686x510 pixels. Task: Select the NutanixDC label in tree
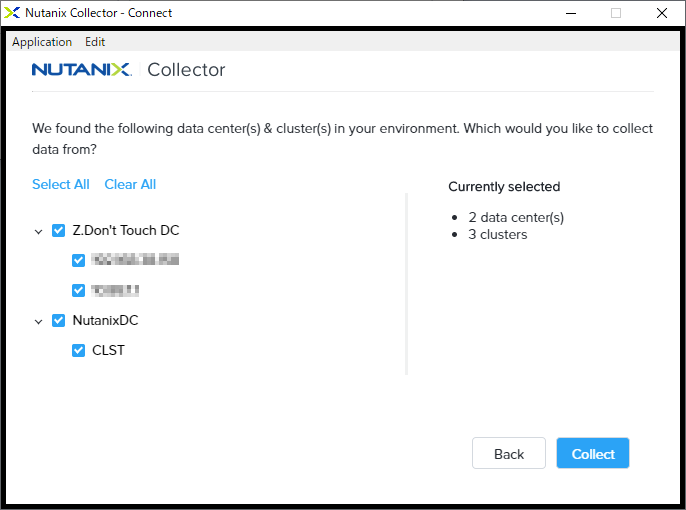(105, 321)
